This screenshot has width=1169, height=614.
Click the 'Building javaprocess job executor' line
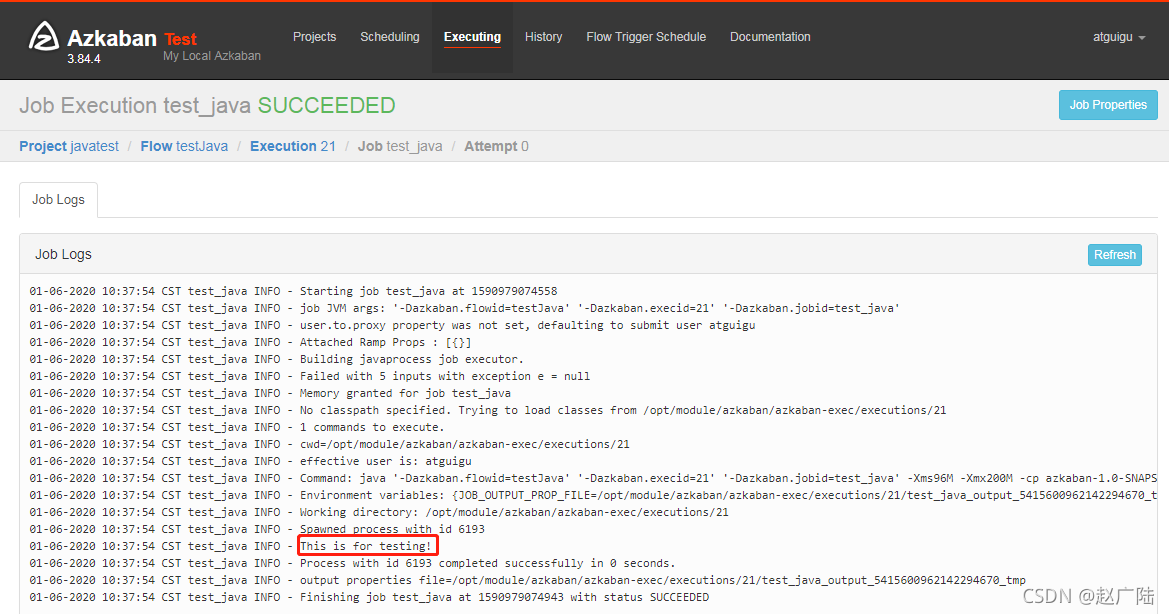coord(277,359)
